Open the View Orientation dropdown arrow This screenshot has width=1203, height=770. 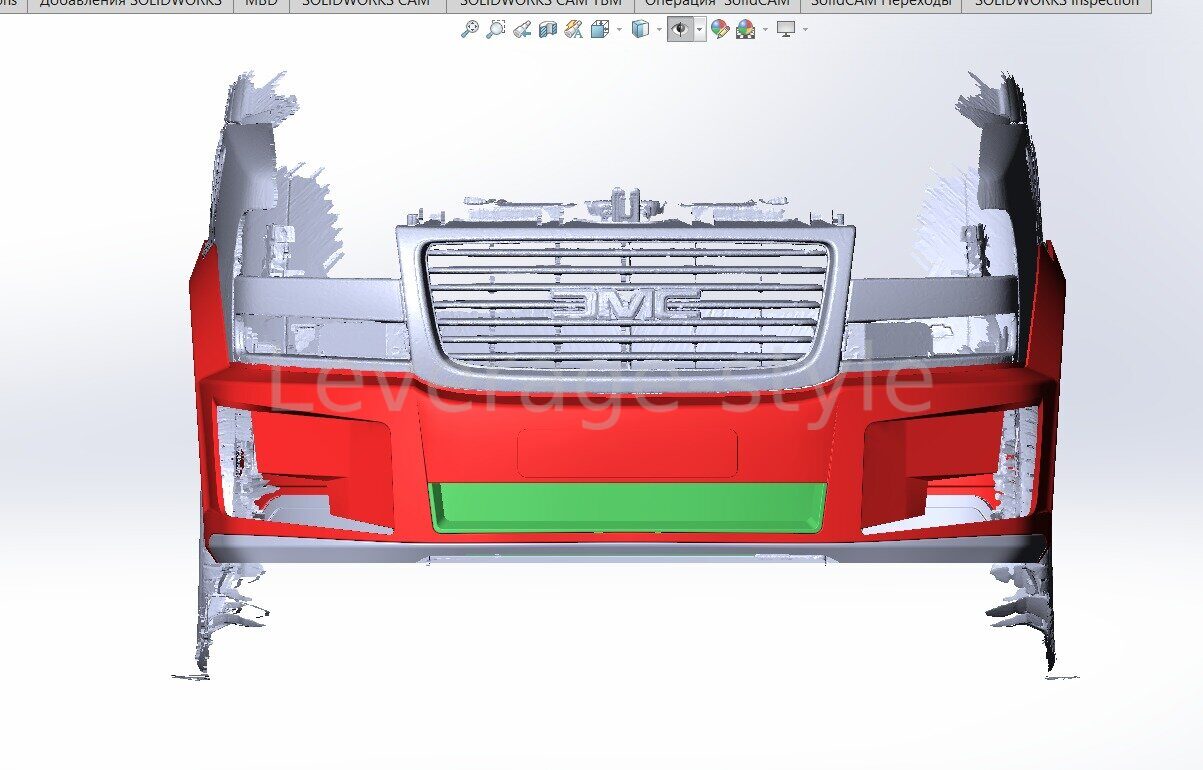[x=619, y=30]
